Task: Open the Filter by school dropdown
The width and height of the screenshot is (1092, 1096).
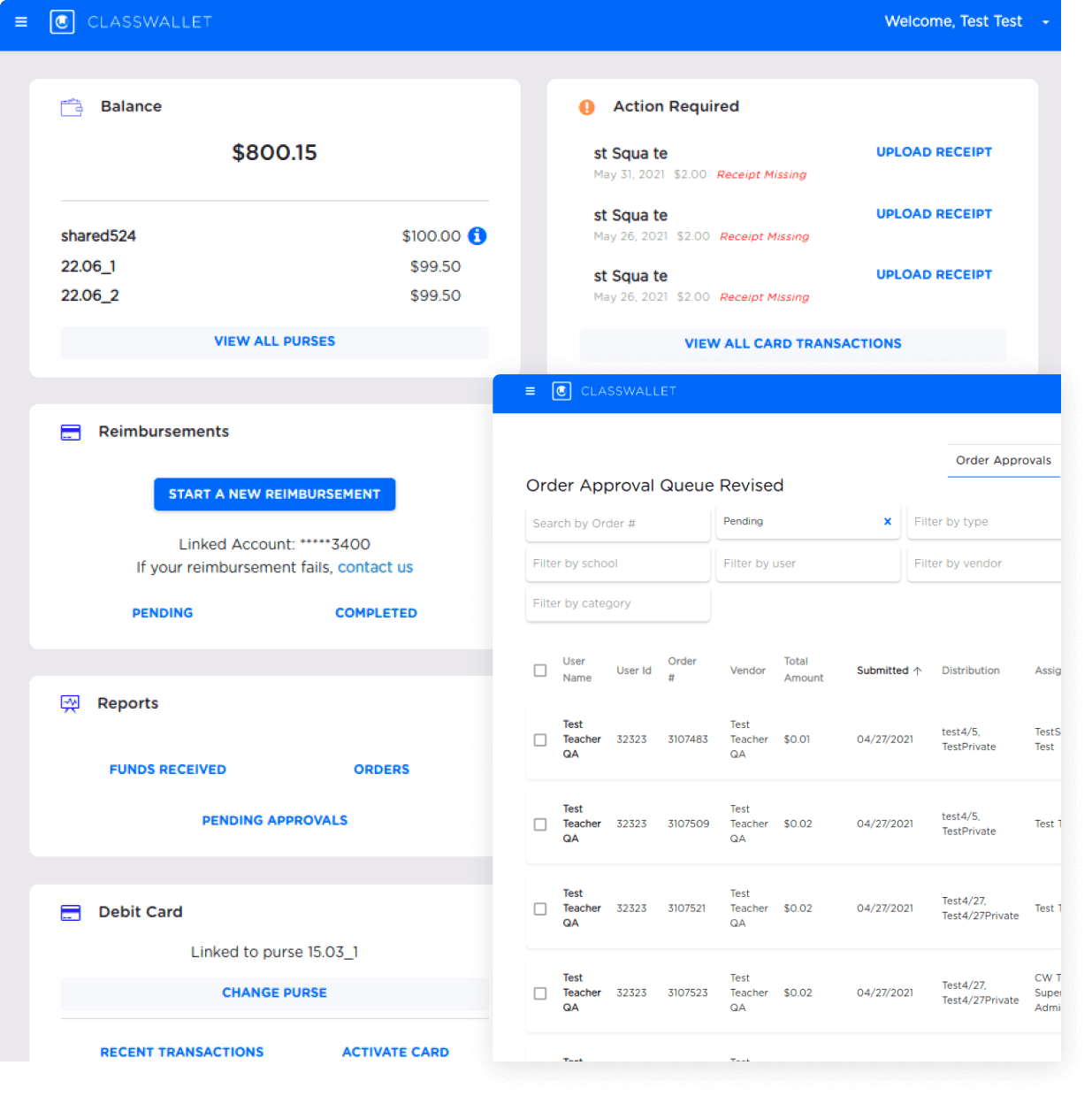Action: 617,563
